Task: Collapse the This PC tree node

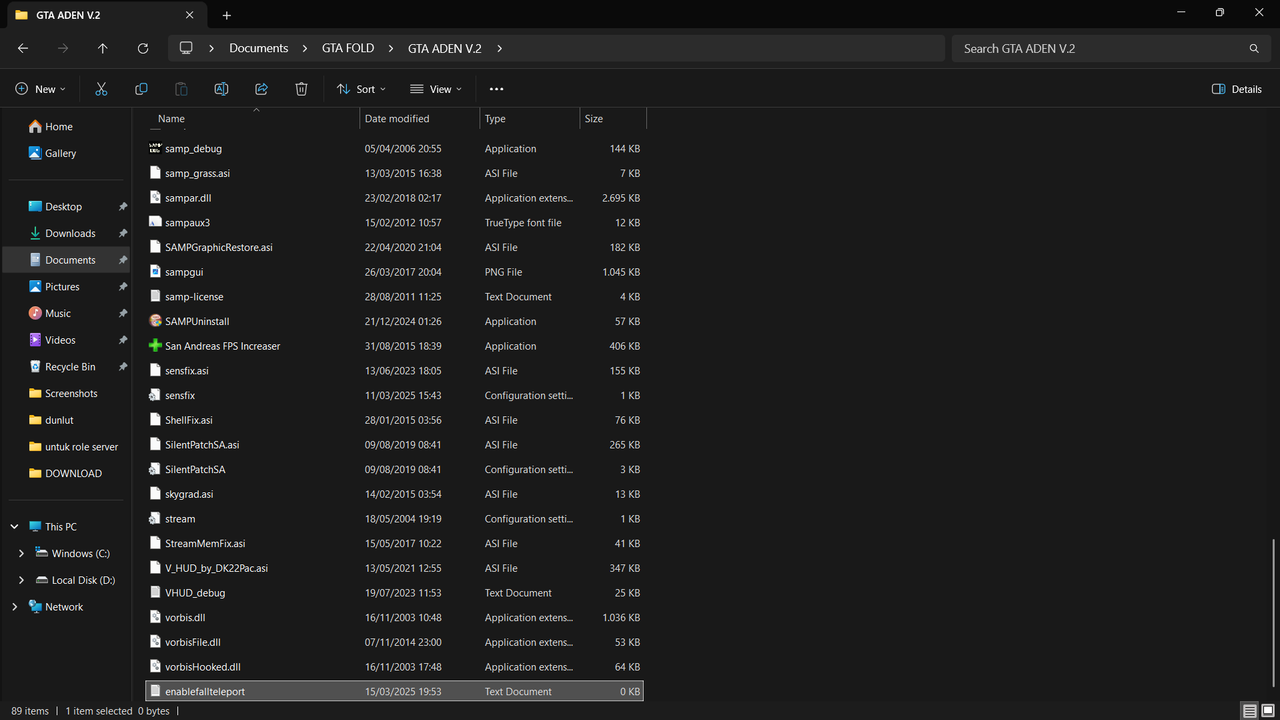Action: (14, 527)
